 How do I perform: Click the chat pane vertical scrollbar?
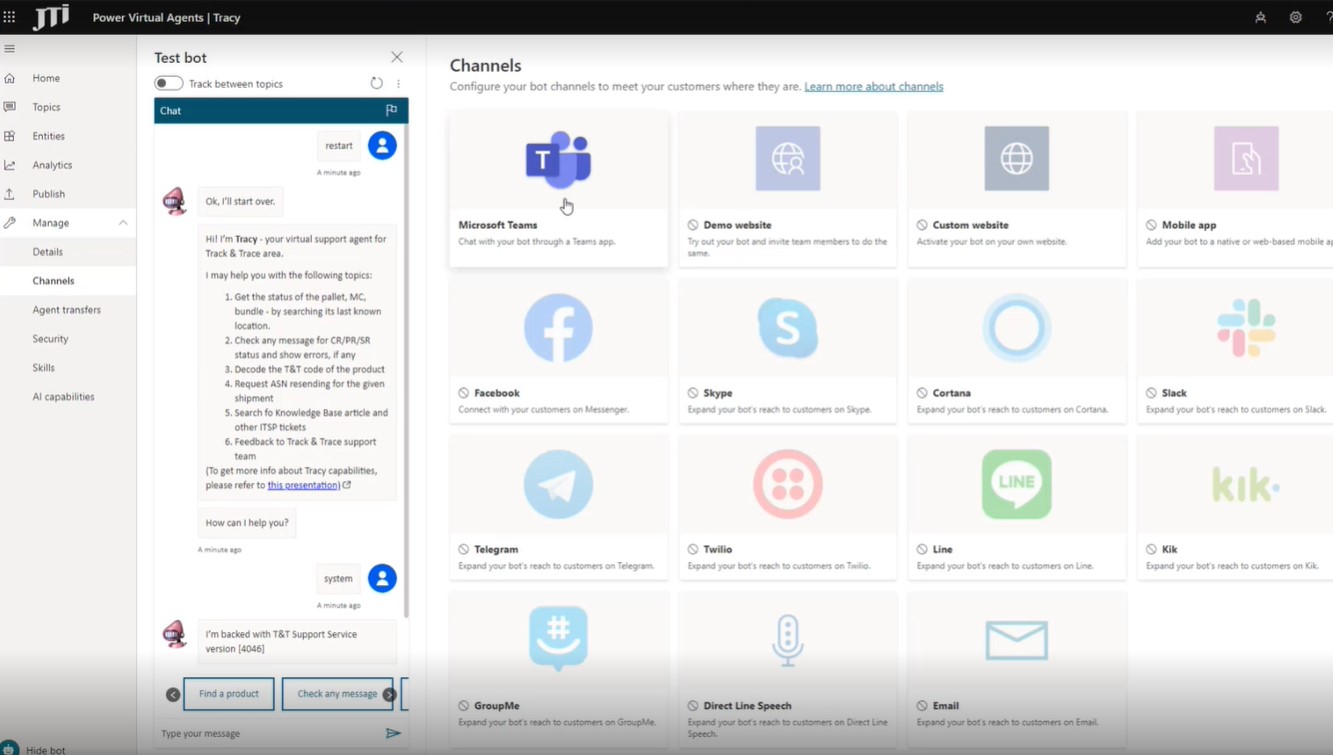coord(405,370)
